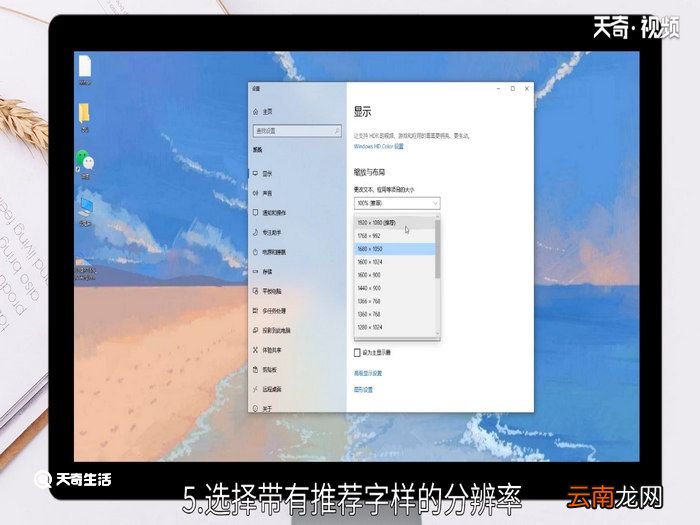Tick the 设为主显示器 checkbox

(357, 353)
